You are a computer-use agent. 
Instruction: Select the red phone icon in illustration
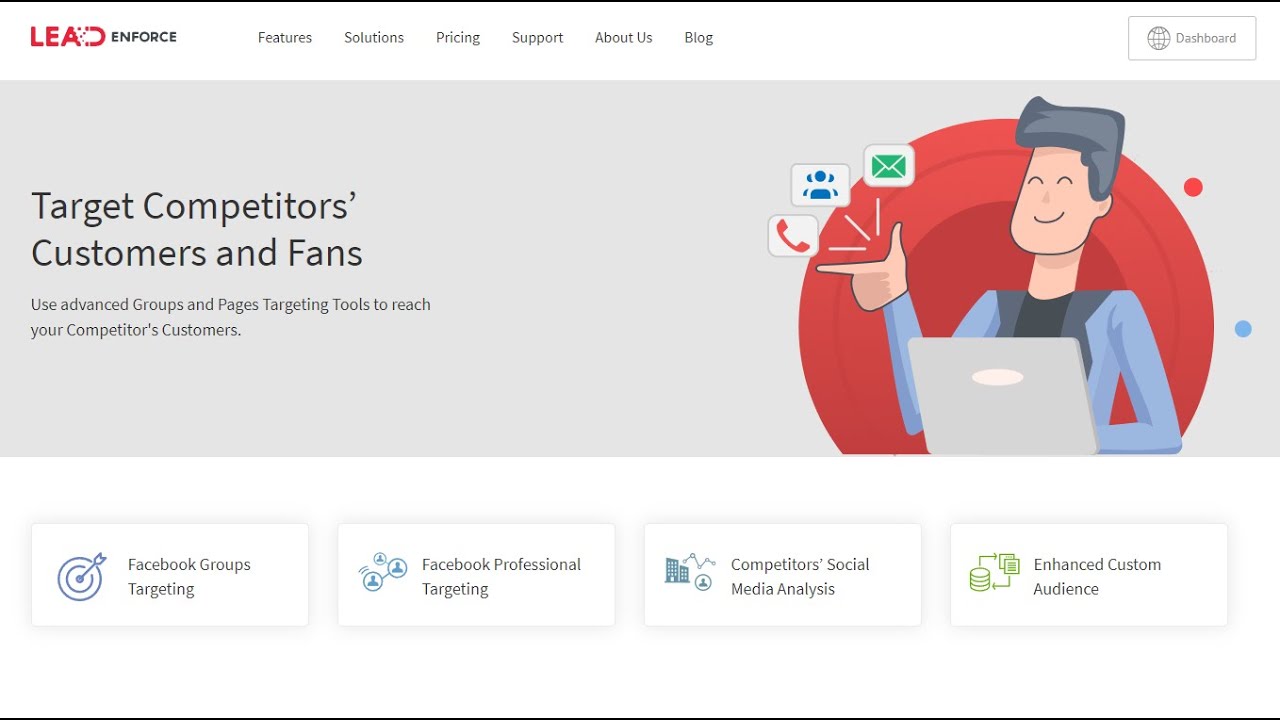coord(793,235)
